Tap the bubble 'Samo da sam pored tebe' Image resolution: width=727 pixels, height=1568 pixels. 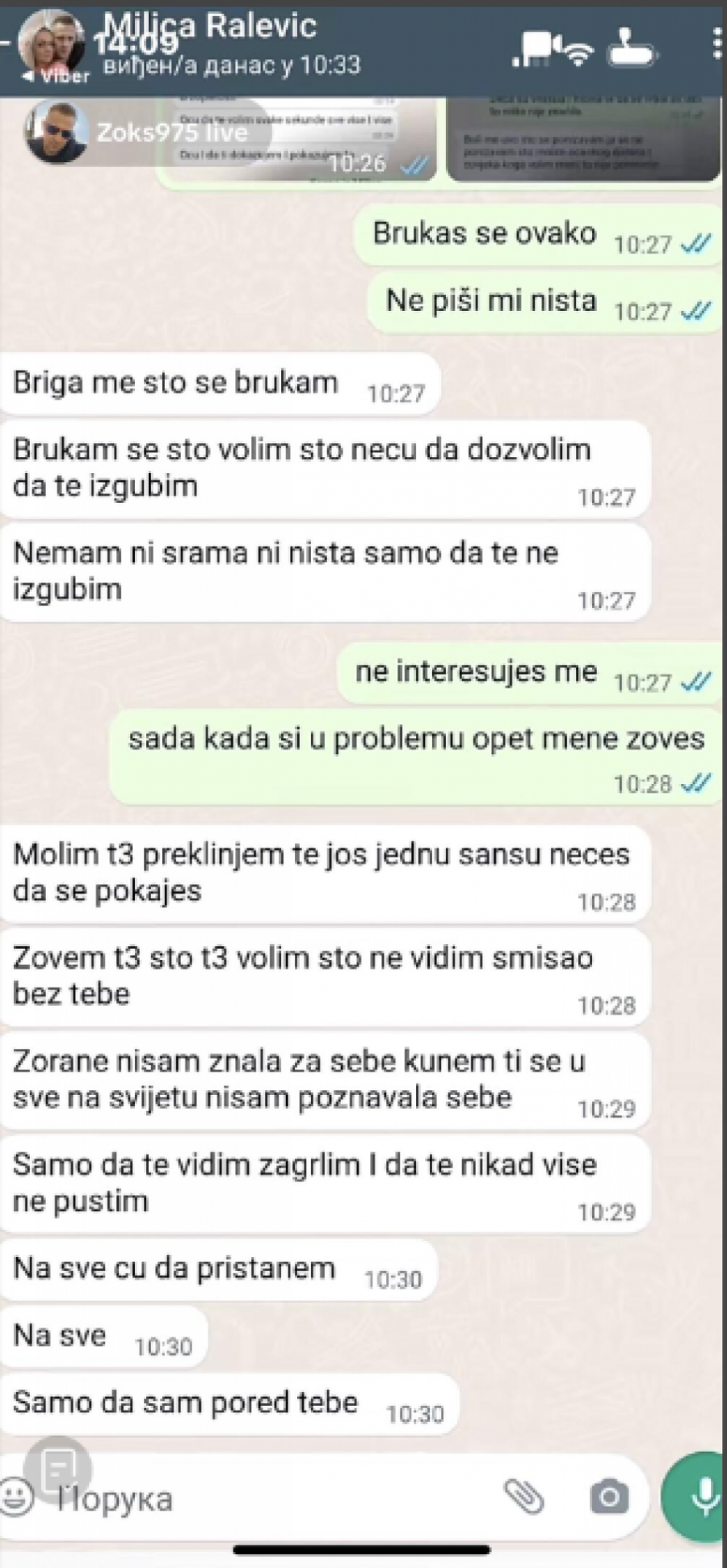[229, 1404]
